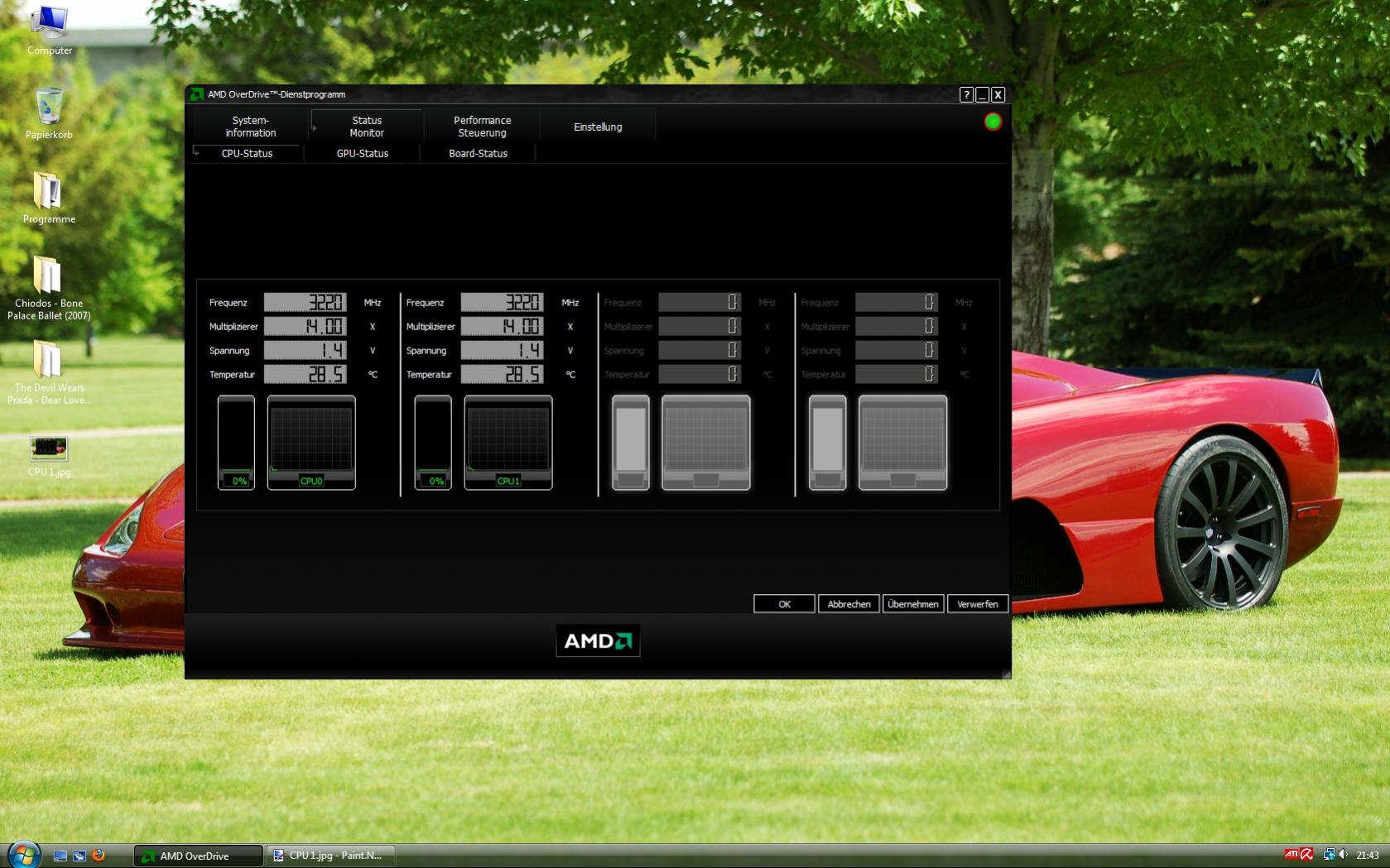Select the Status Monitor tab
This screenshot has height=868, width=1390.
(367, 127)
